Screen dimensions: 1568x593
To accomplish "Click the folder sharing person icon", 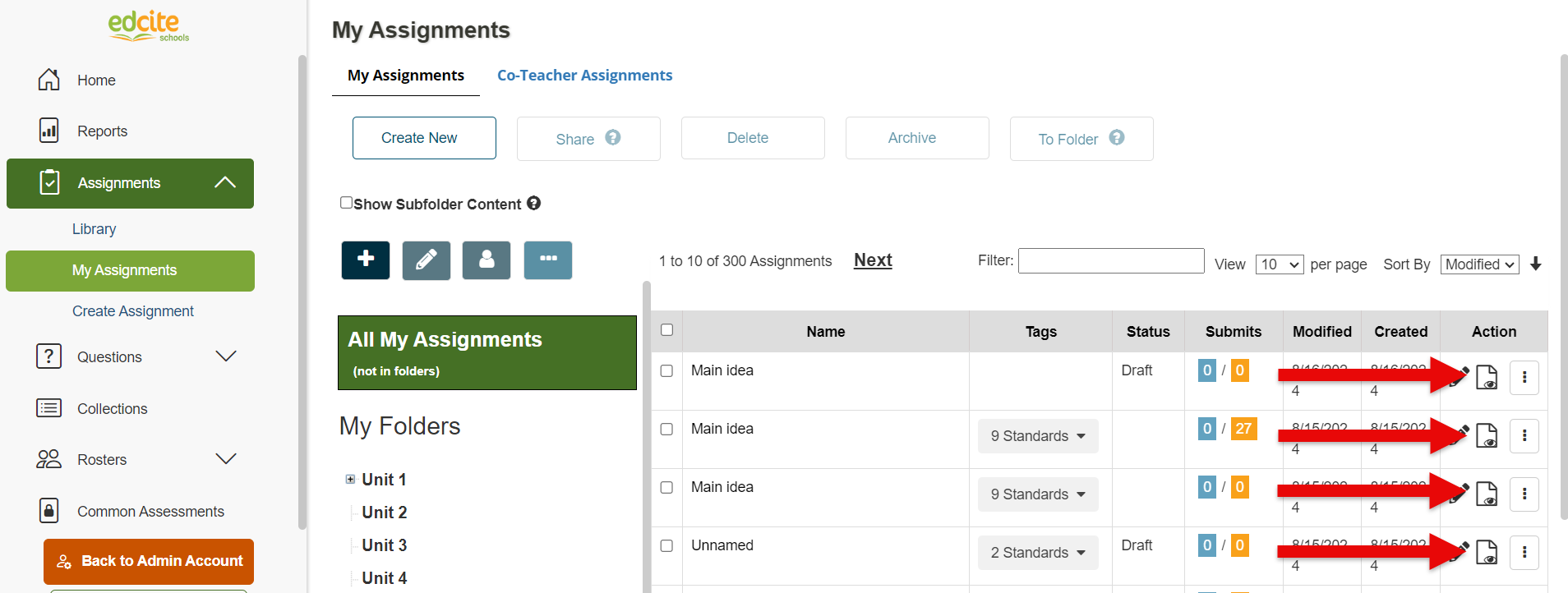I will coord(487,260).
